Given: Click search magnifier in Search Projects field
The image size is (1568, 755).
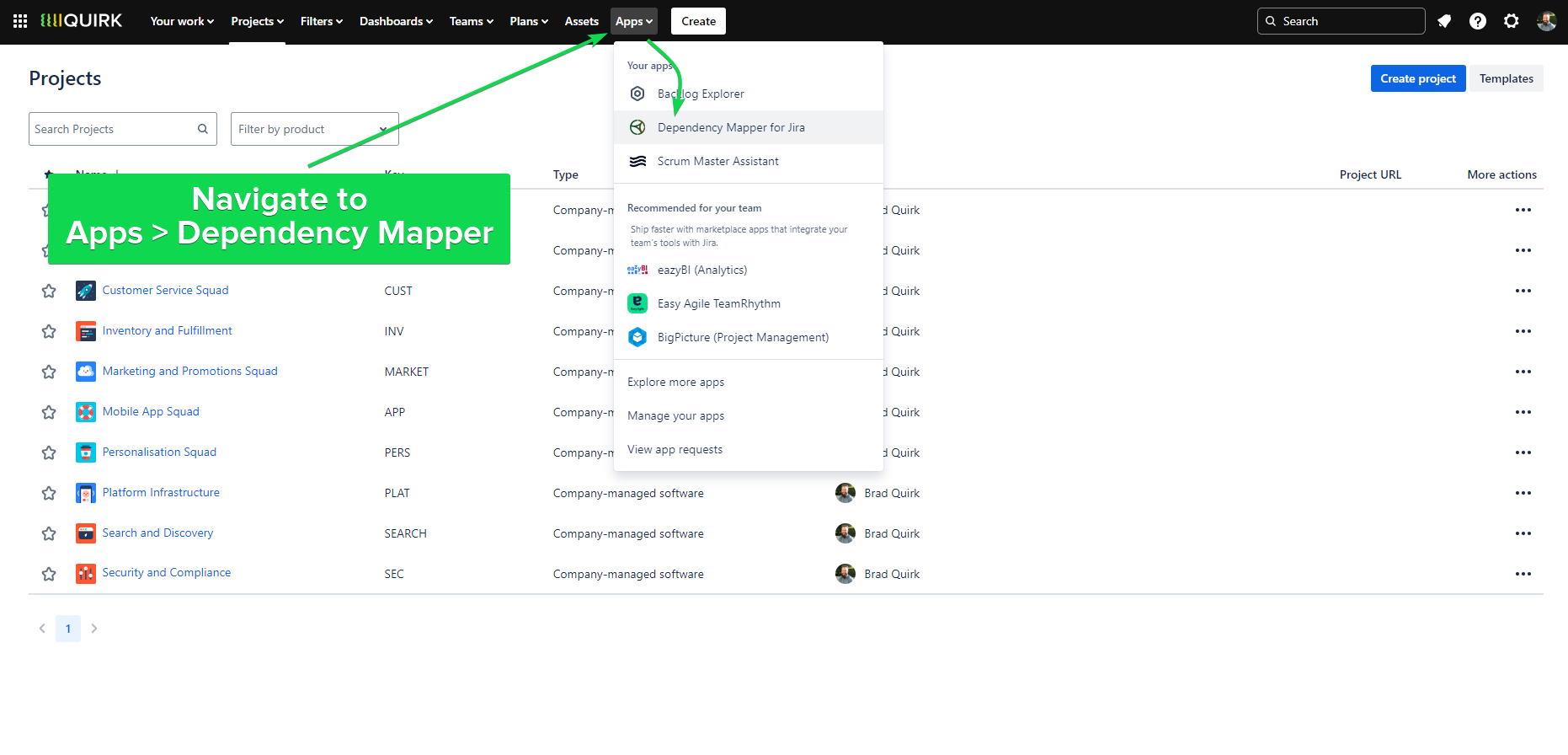Looking at the screenshot, I should click(x=203, y=129).
